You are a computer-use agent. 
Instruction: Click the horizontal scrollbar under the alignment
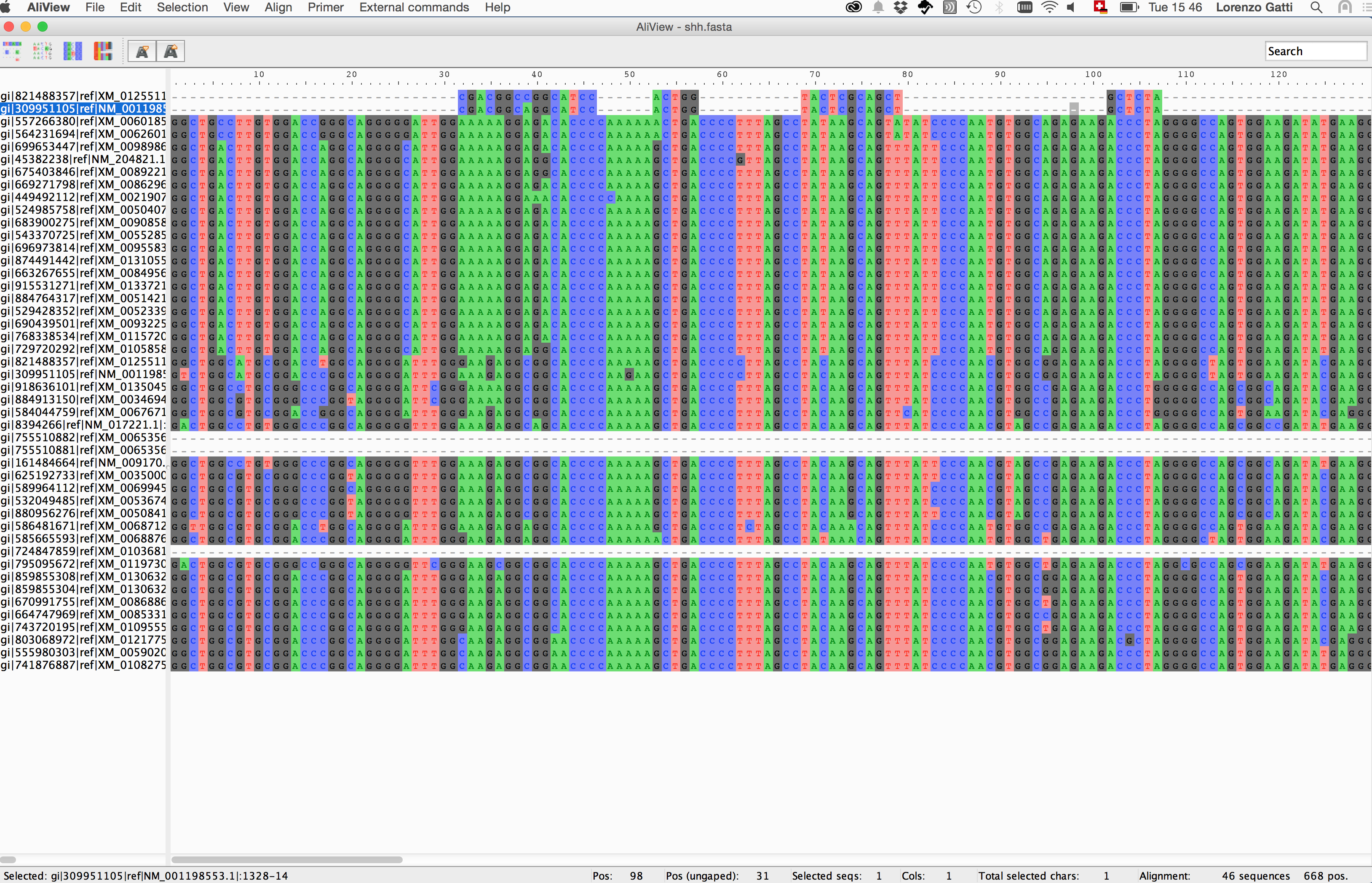(286, 859)
